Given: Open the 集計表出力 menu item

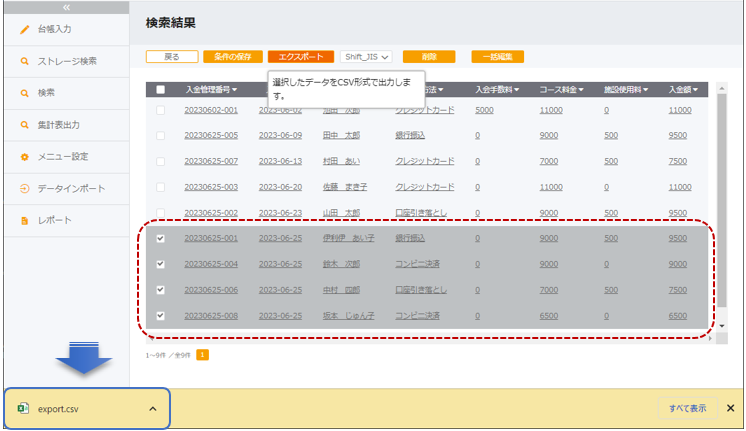Looking at the screenshot, I should 67,125.
